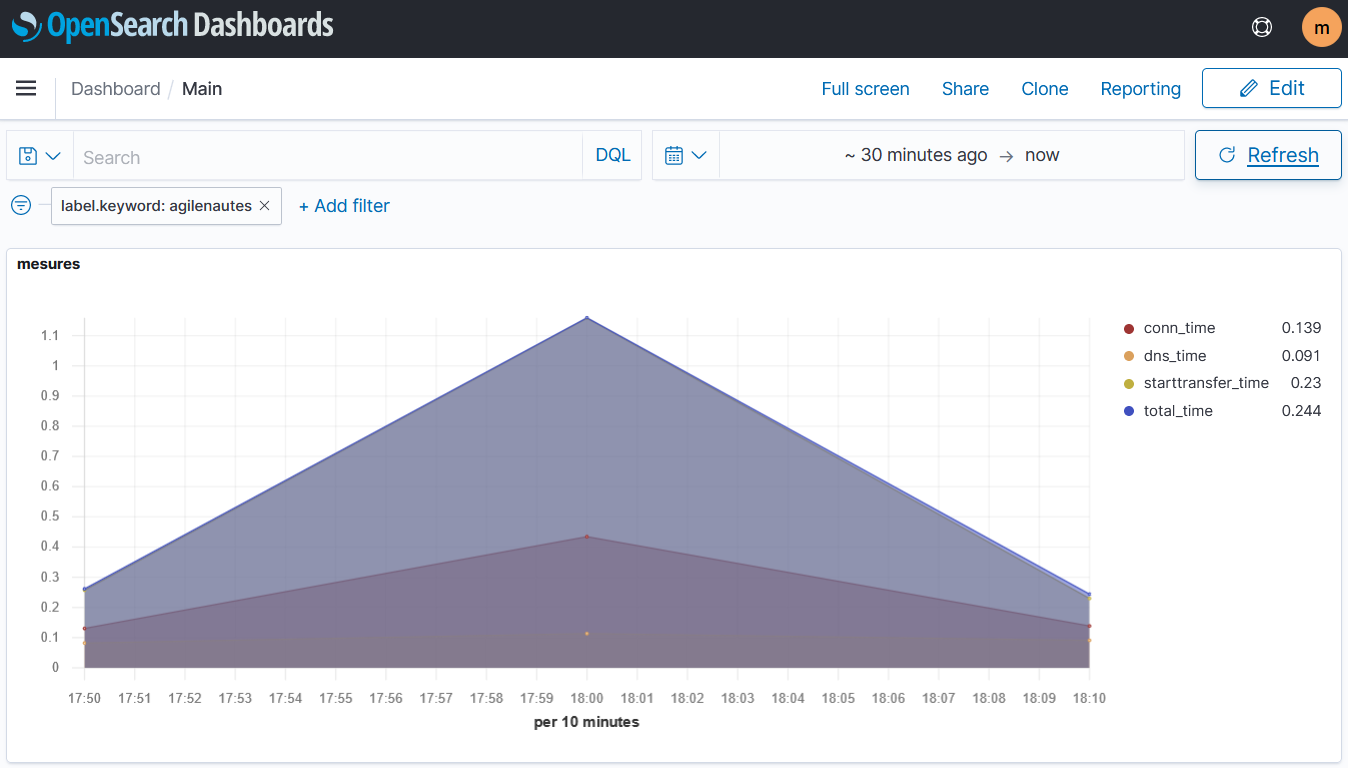Open the Share menu
The image size is (1348, 768).
[x=965, y=89]
